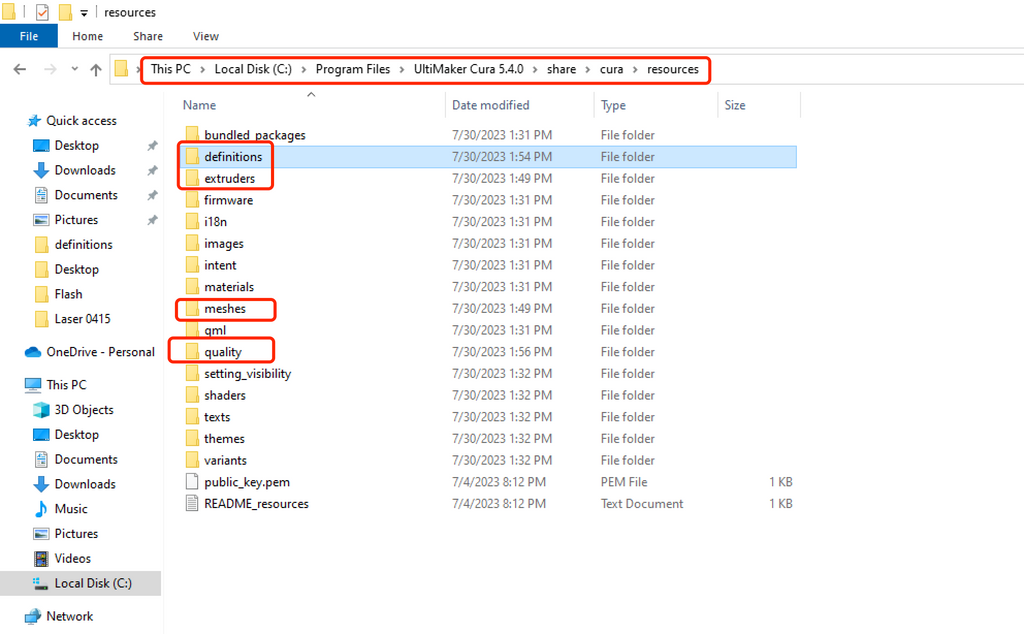Open the Share ribbon tab
1024x634 pixels.
click(148, 37)
